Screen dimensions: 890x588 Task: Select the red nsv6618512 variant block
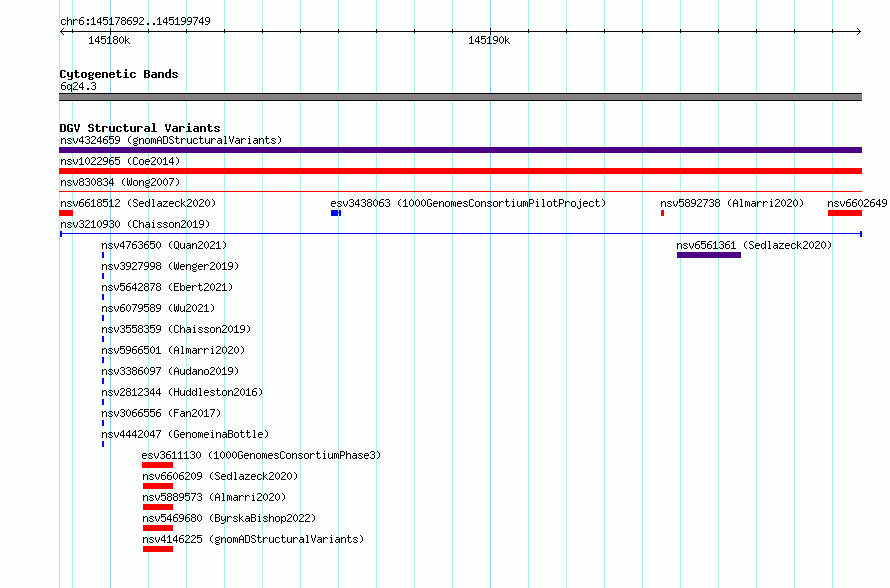pos(66,213)
